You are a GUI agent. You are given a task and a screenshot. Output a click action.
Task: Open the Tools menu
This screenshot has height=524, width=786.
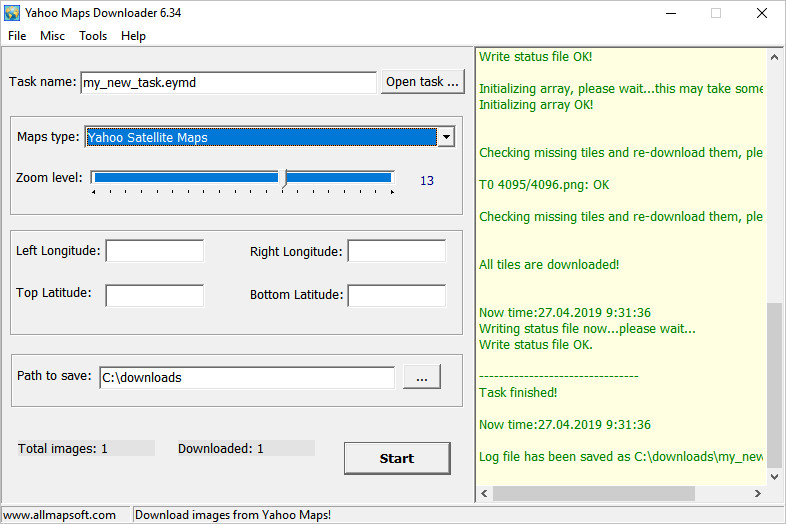tap(93, 36)
